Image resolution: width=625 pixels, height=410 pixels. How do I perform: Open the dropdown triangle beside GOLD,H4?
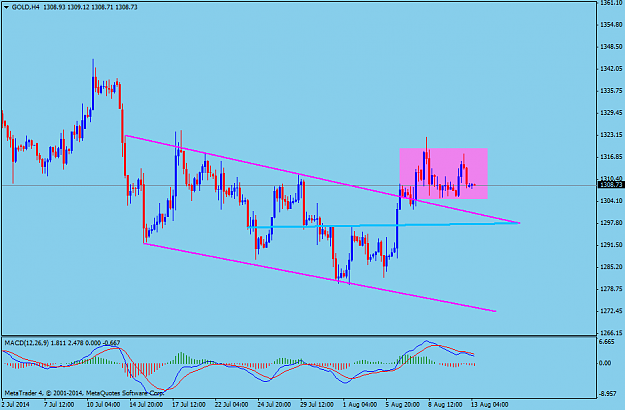pyautogui.click(x=6, y=7)
